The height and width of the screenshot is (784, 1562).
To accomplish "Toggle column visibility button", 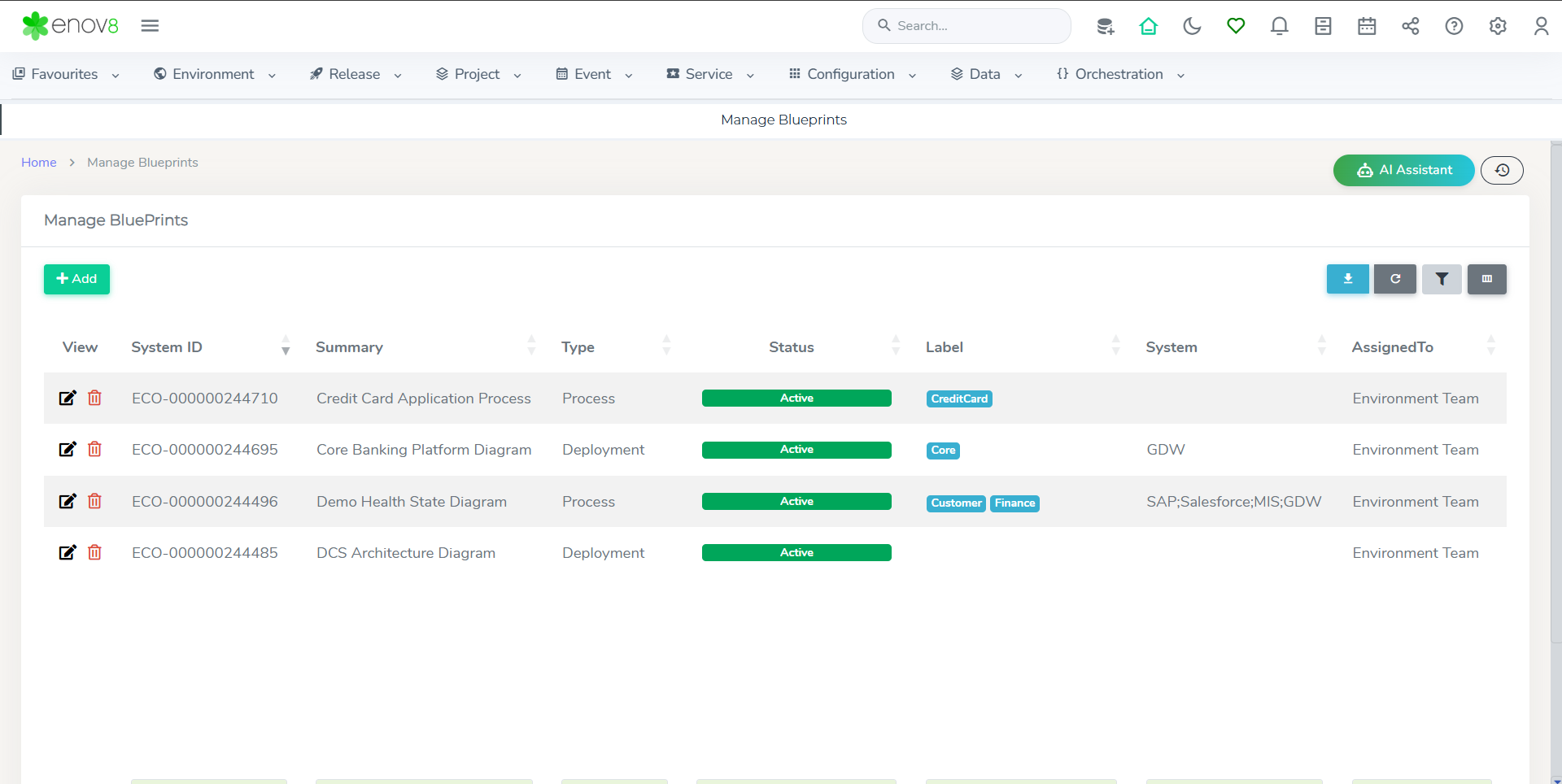I will point(1486,279).
